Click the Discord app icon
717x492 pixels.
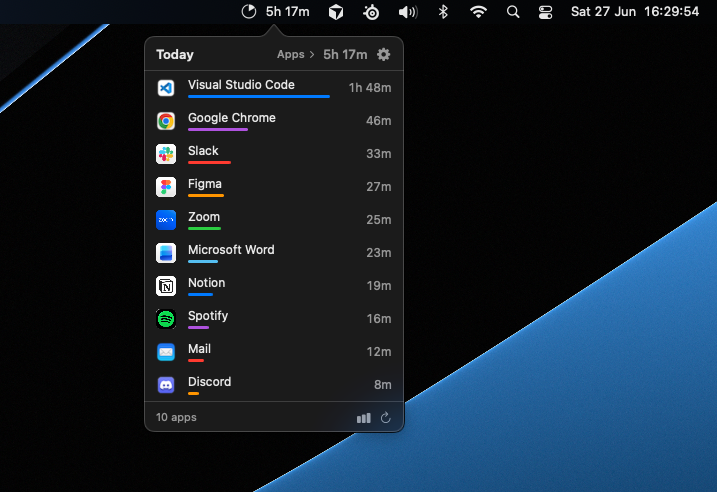[166, 385]
